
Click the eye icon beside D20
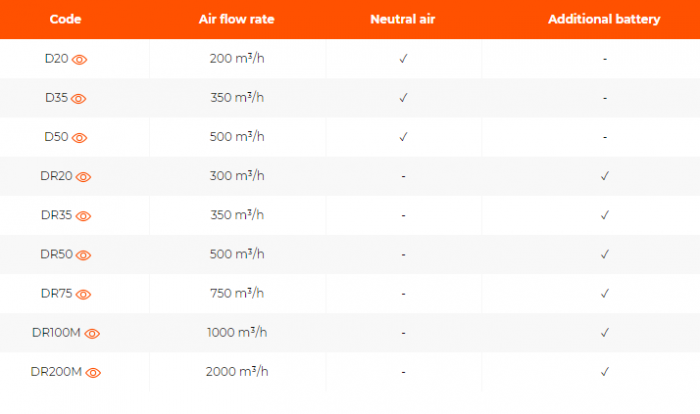(80, 59)
